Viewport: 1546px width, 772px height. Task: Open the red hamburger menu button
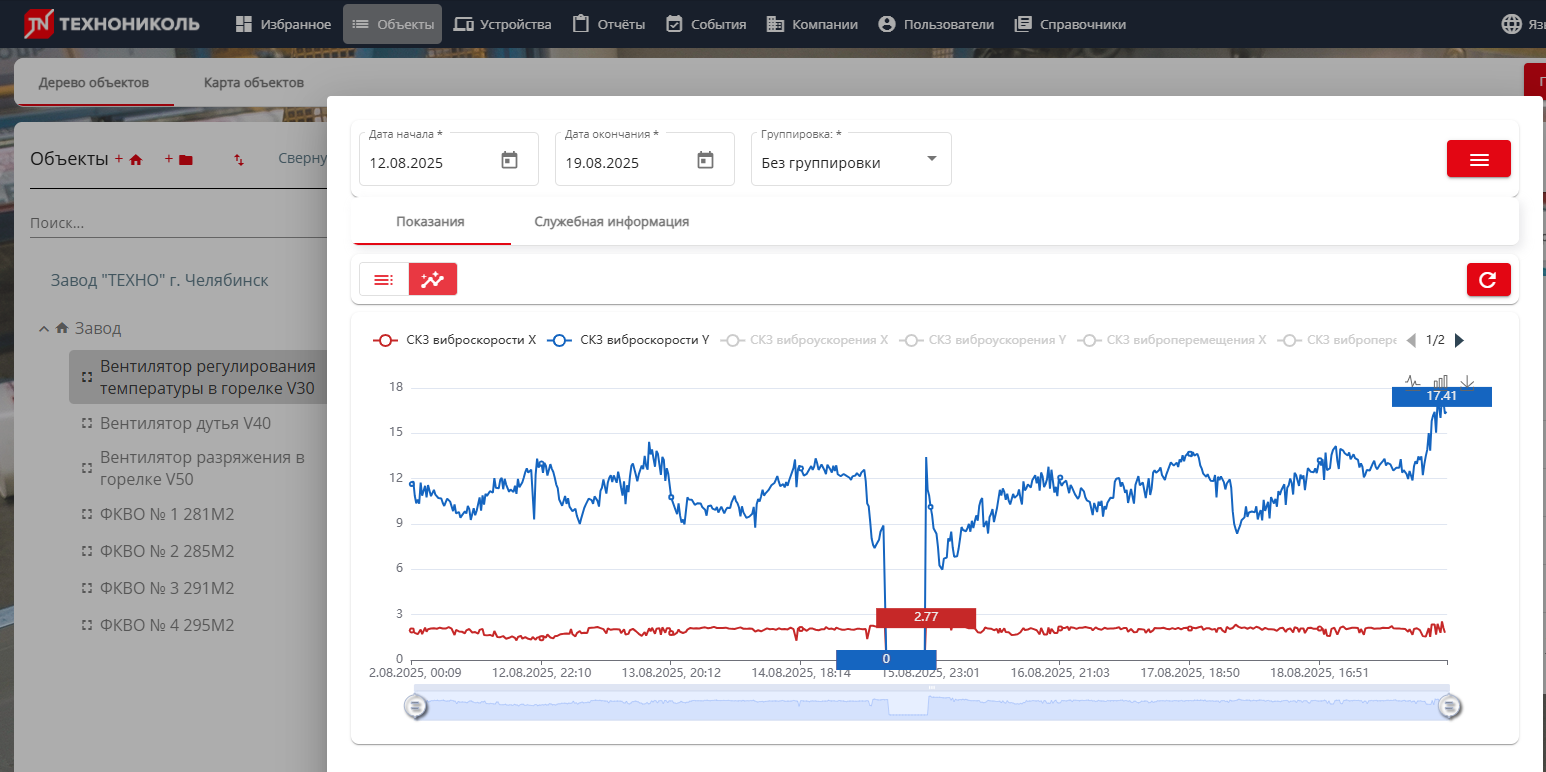1478,159
